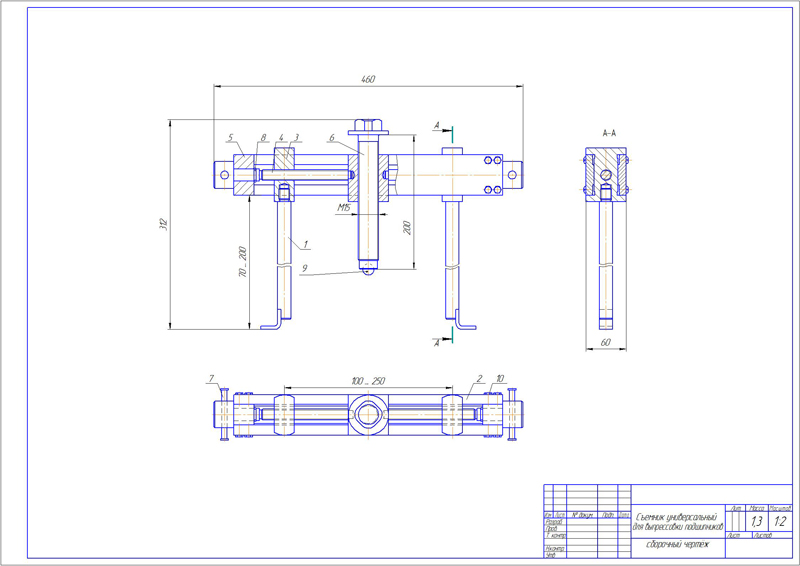Click the '№ докум' column header

pos(582,515)
